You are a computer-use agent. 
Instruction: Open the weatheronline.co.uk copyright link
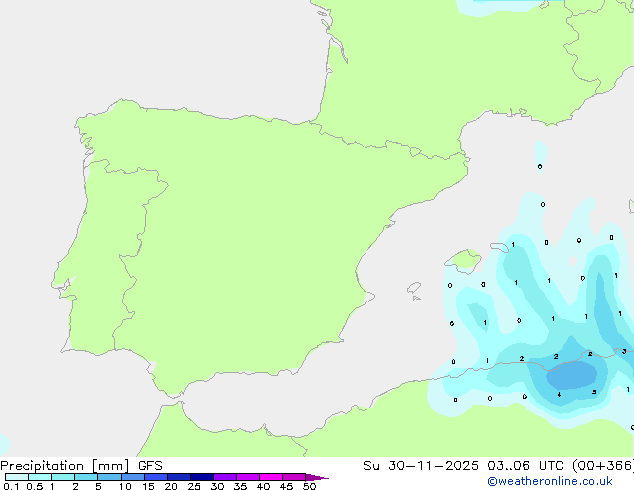[549, 481]
